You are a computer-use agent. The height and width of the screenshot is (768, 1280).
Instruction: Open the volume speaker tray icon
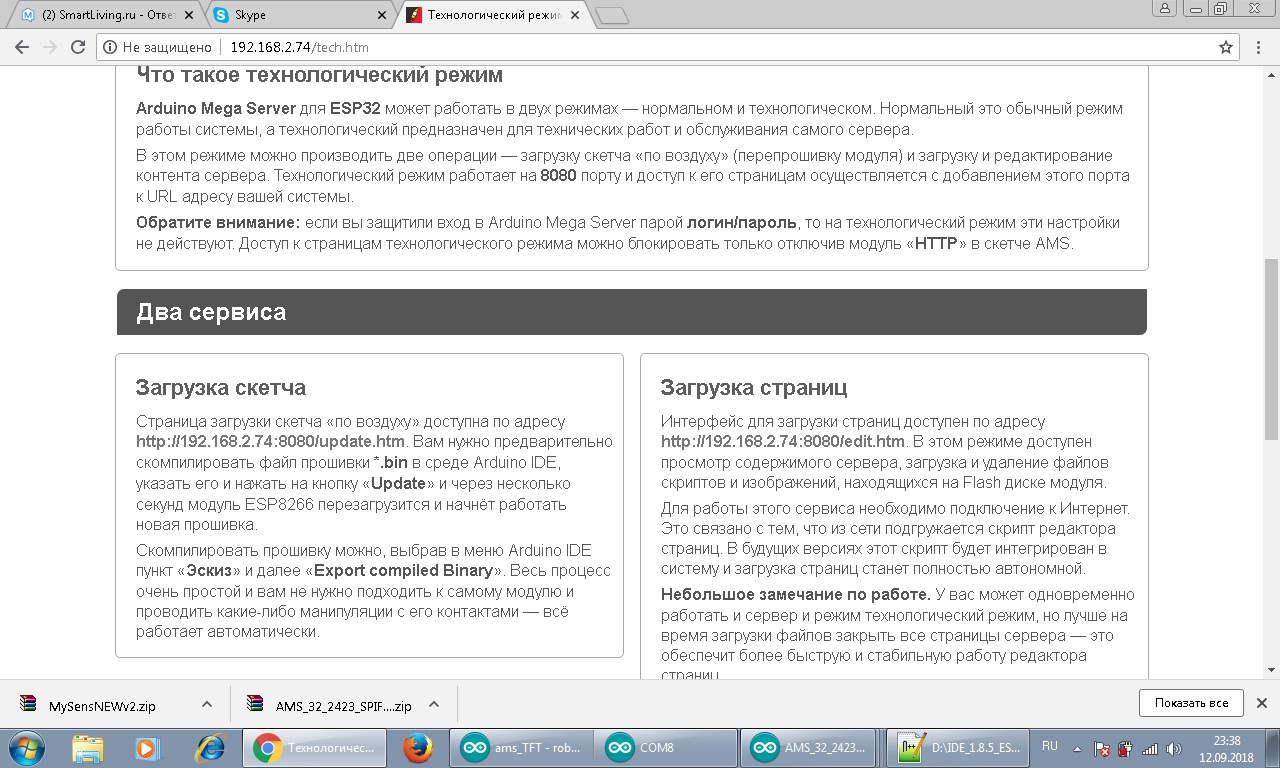click(x=1172, y=748)
